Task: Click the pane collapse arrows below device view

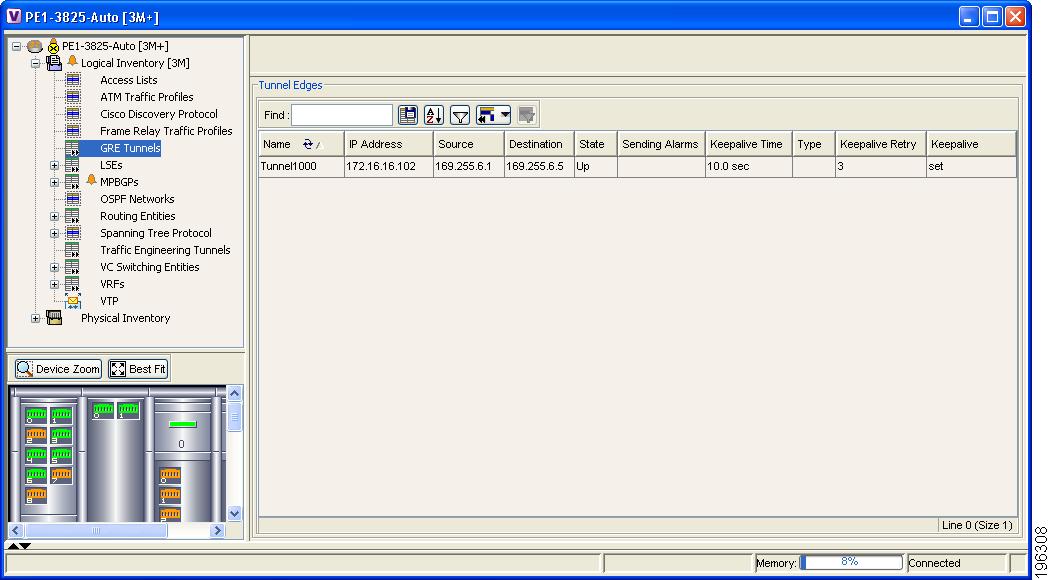Action: coord(19,546)
